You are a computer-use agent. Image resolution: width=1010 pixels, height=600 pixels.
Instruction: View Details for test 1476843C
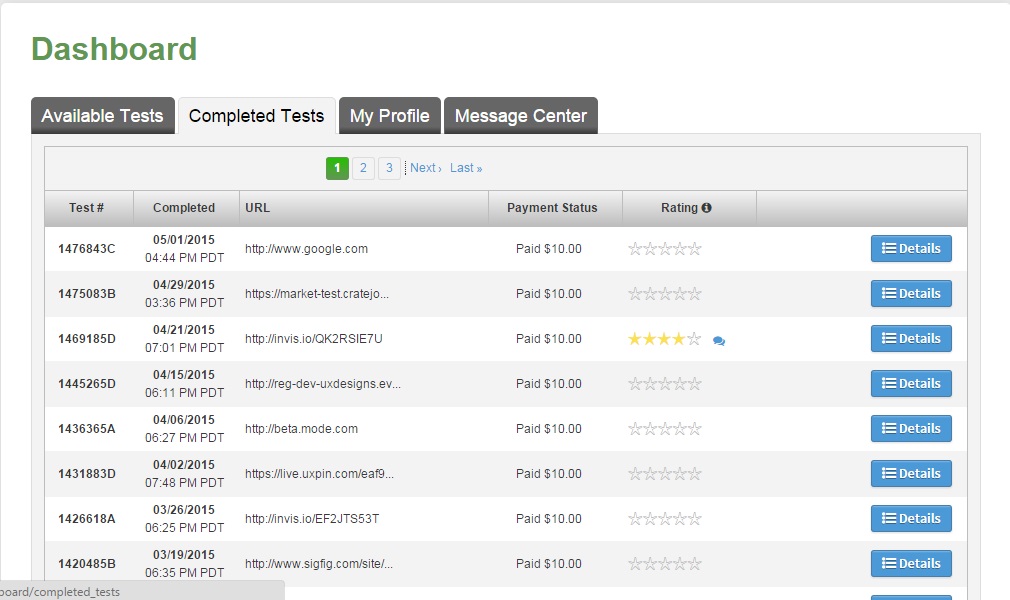(x=911, y=249)
